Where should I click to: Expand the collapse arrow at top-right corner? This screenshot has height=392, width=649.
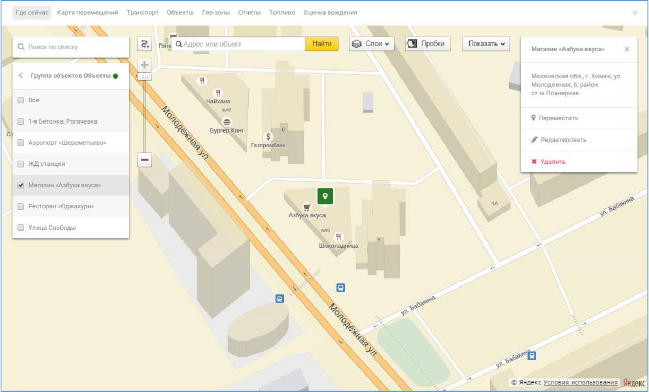(x=635, y=13)
